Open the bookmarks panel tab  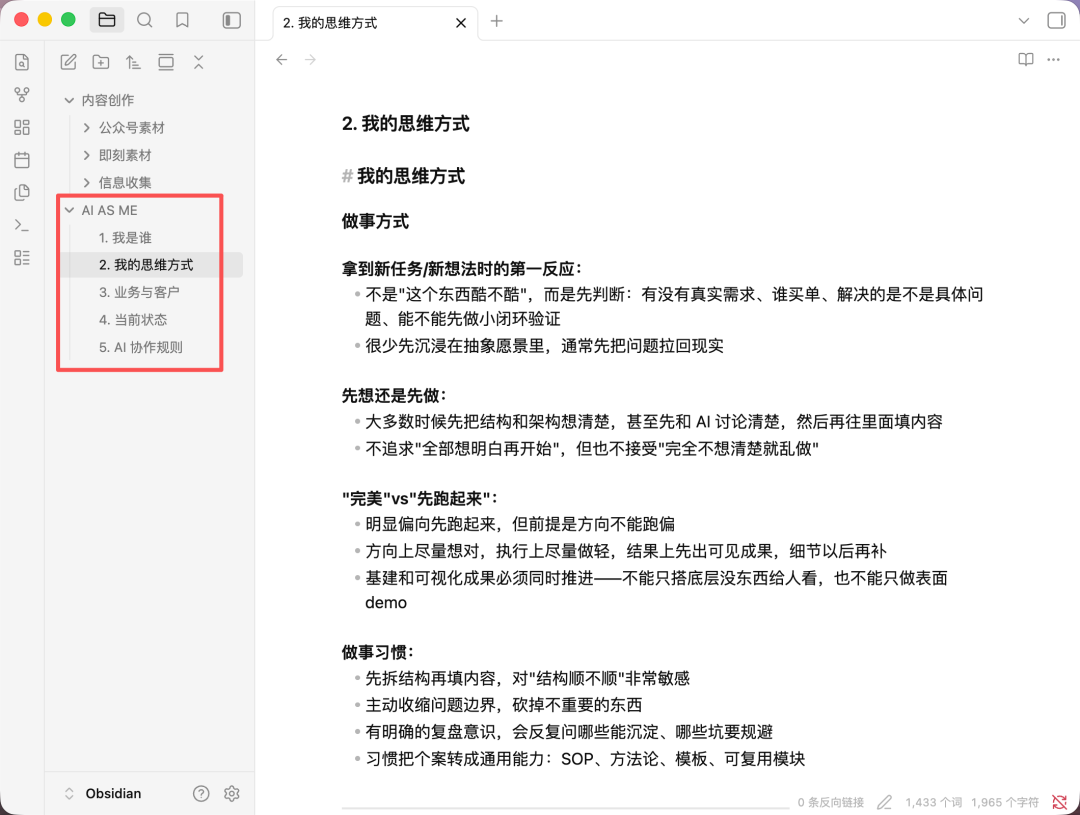tap(182, 20)
